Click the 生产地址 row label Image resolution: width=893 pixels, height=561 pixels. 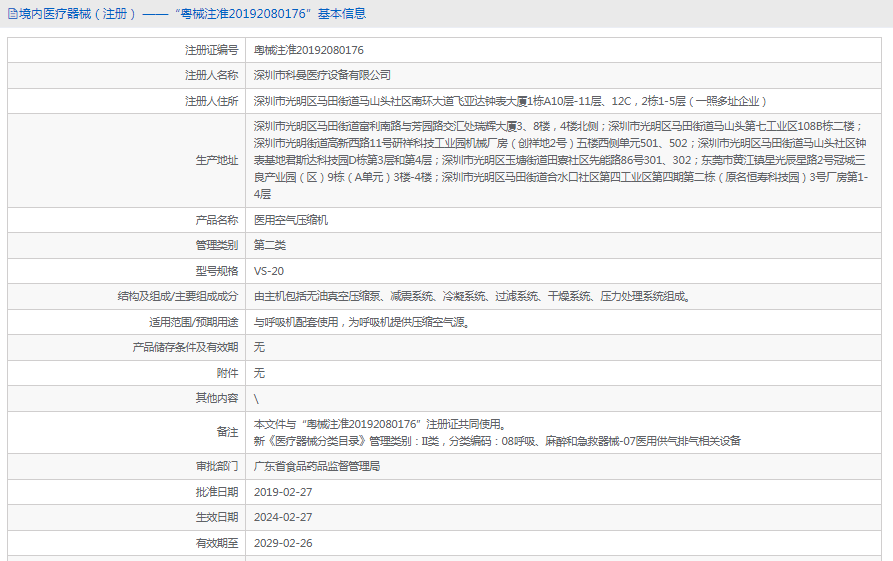[217, 160]
